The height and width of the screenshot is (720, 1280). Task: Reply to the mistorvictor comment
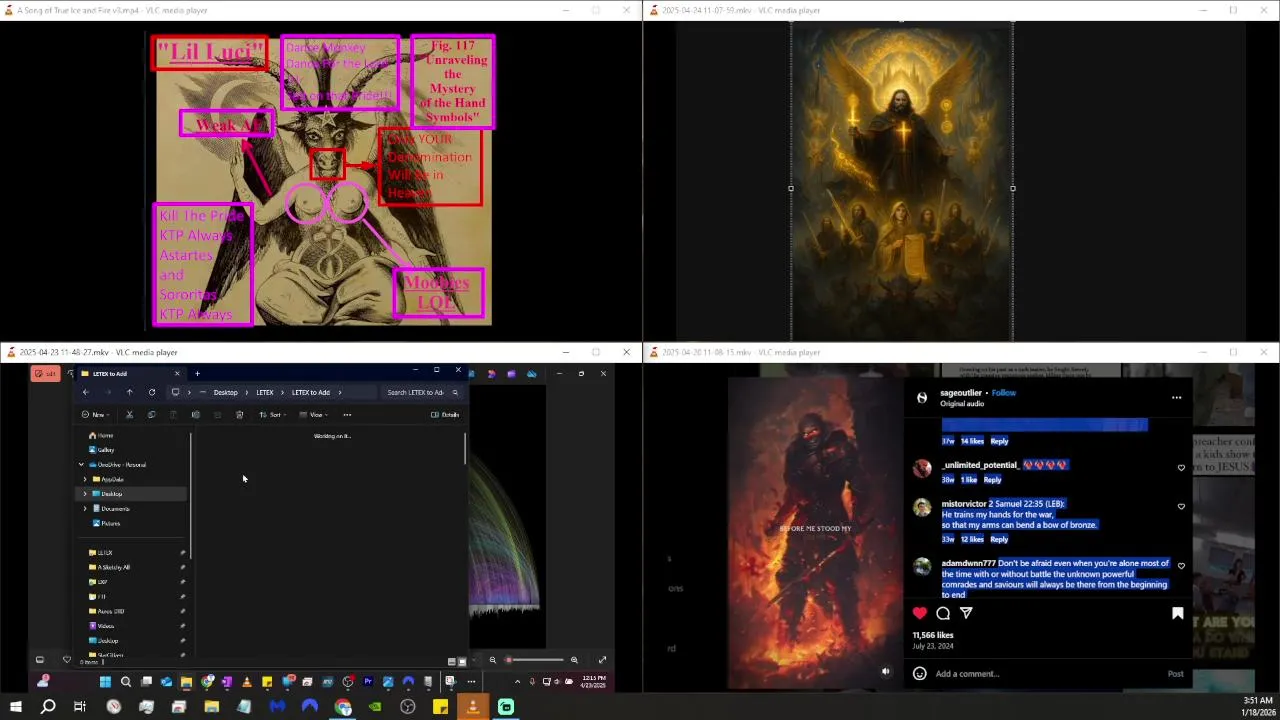(999, 539)
